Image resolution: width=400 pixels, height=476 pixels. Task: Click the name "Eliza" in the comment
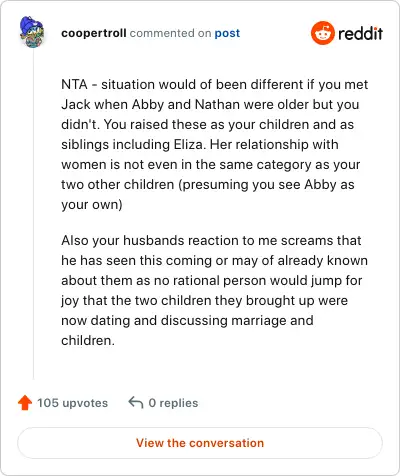click(188, 144)
